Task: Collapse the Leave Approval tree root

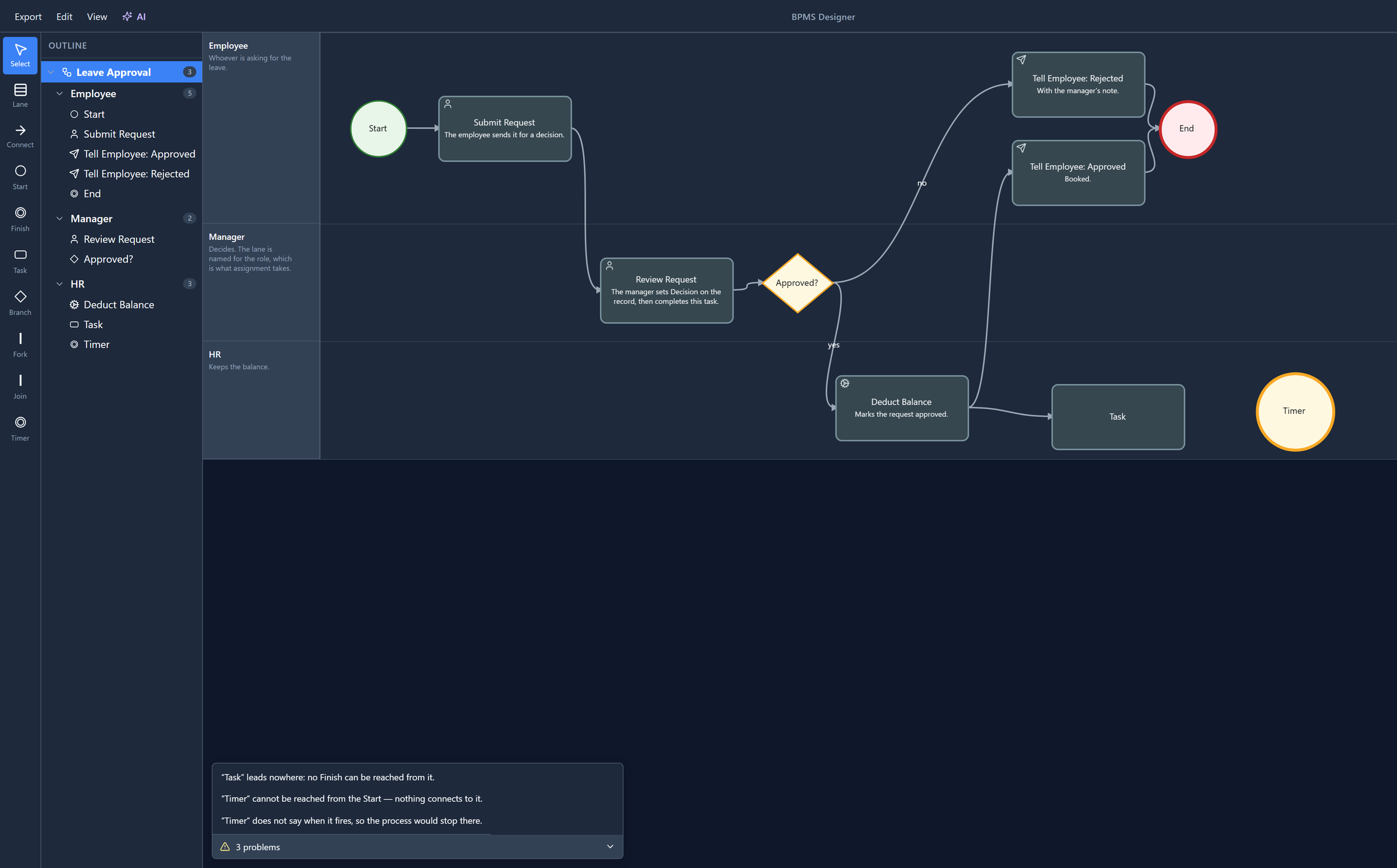Action: click(51, 72)
